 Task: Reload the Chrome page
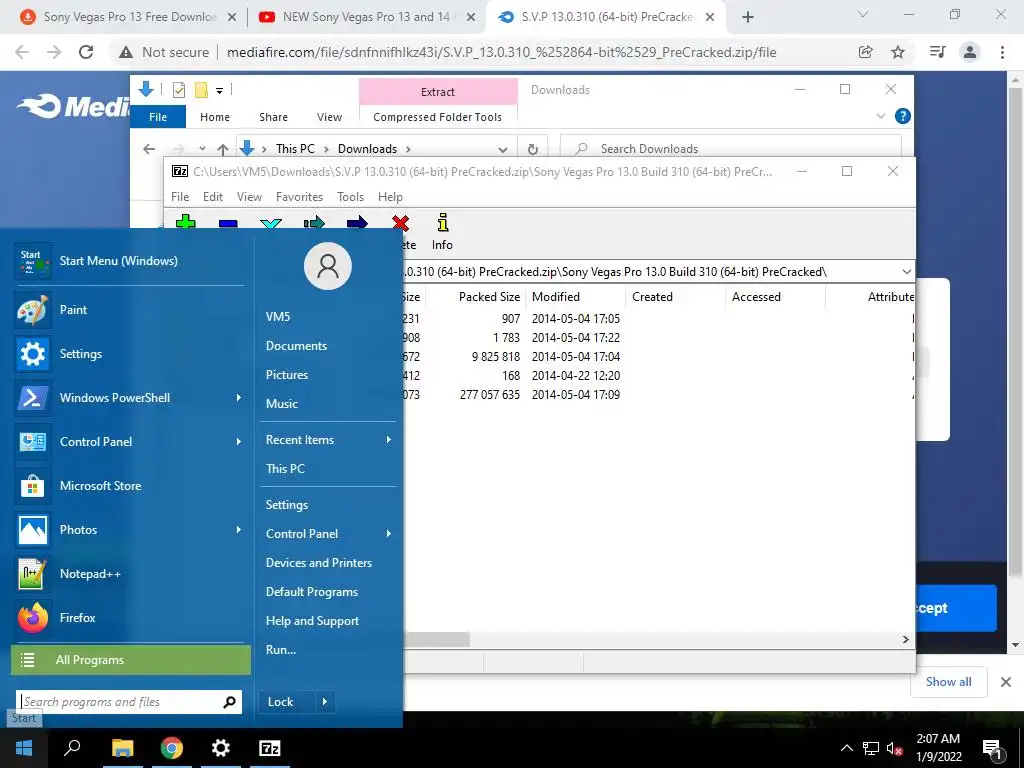coord(86,52)
